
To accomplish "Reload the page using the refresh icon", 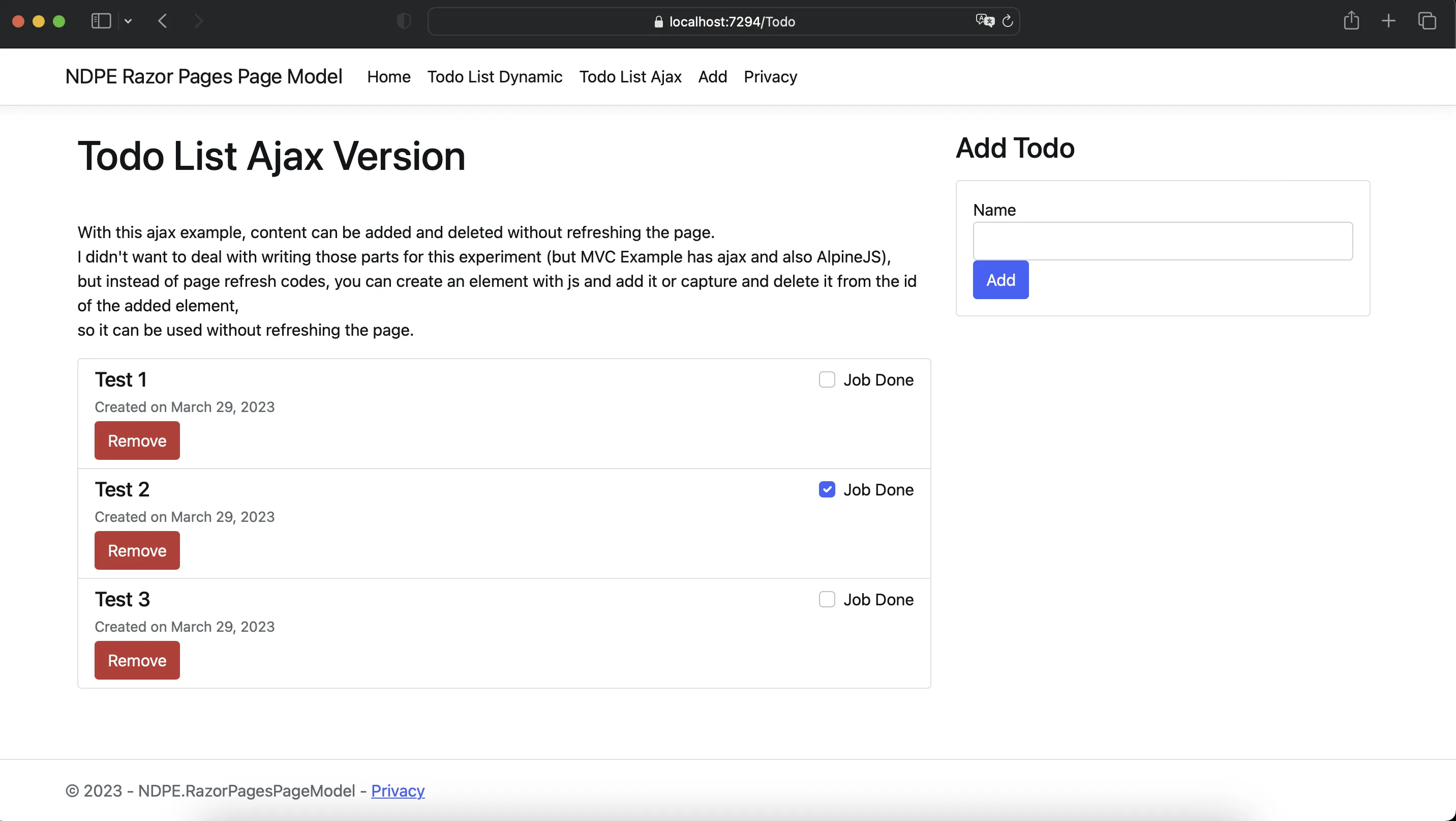I will 1008,21.
